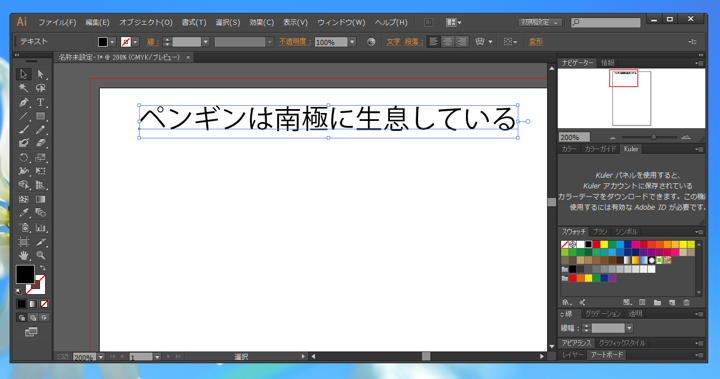The height and width of the screenshot is (379, 720).
Task: Select the Rotate tool
Action: point(23,158)
